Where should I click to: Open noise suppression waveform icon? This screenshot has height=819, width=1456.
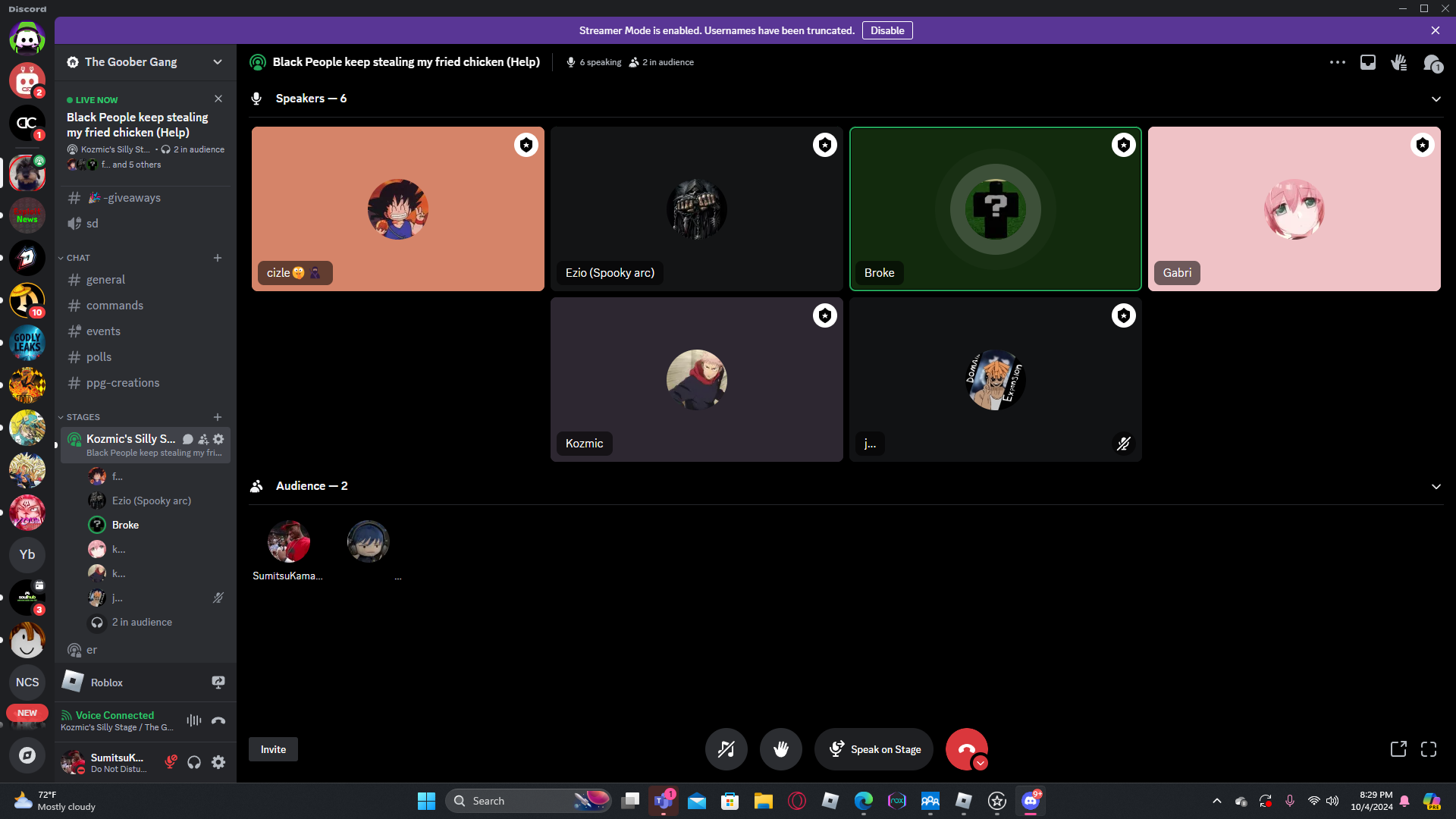click(194, 720)
